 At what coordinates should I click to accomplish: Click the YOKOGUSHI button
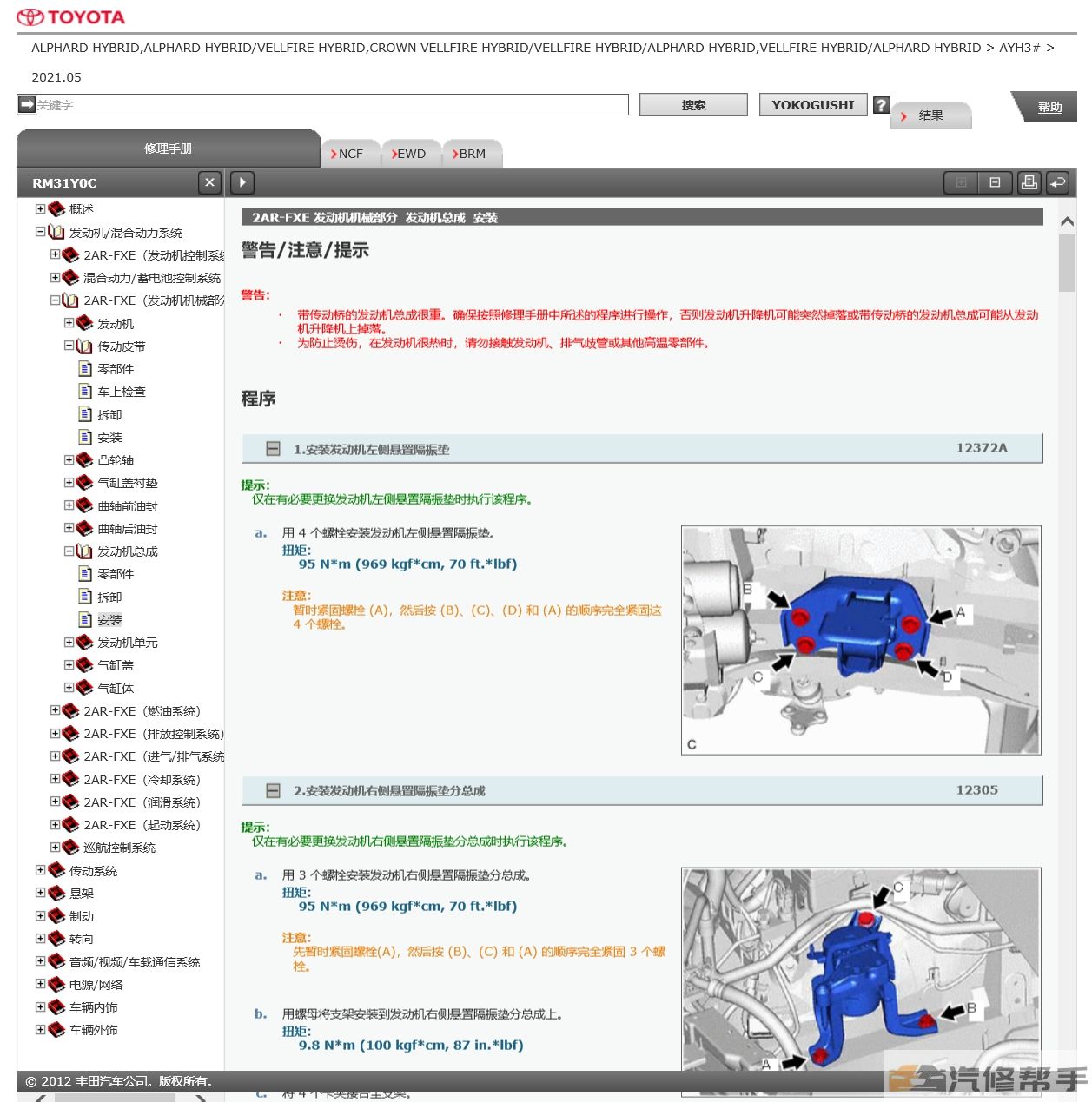pyautogui.click(x=813, y=105)
